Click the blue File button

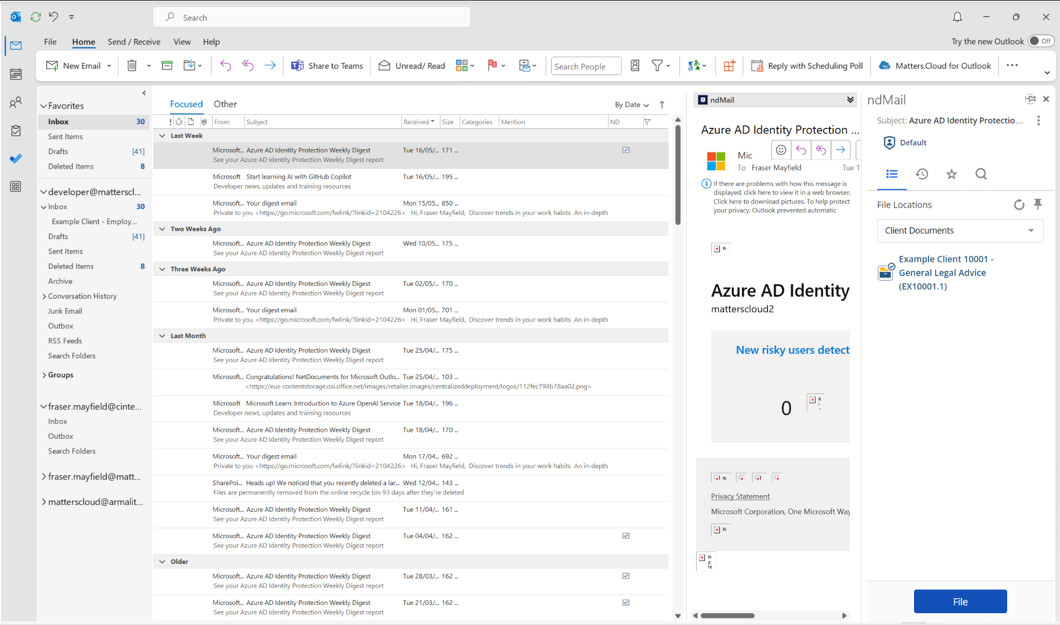960,601
